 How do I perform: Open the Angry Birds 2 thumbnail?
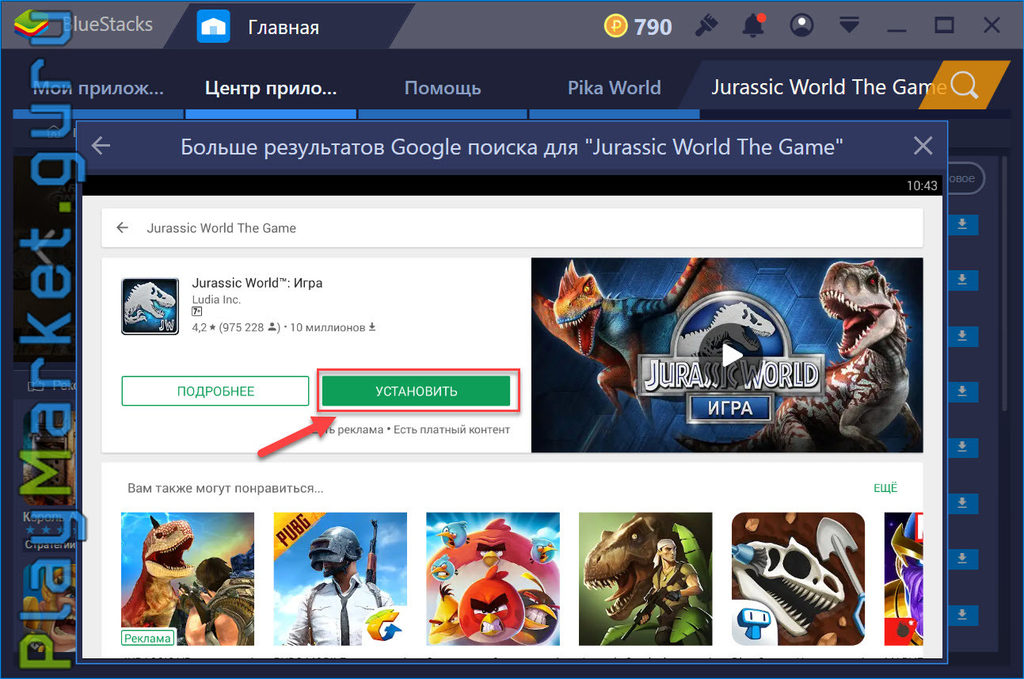point(493,579)
